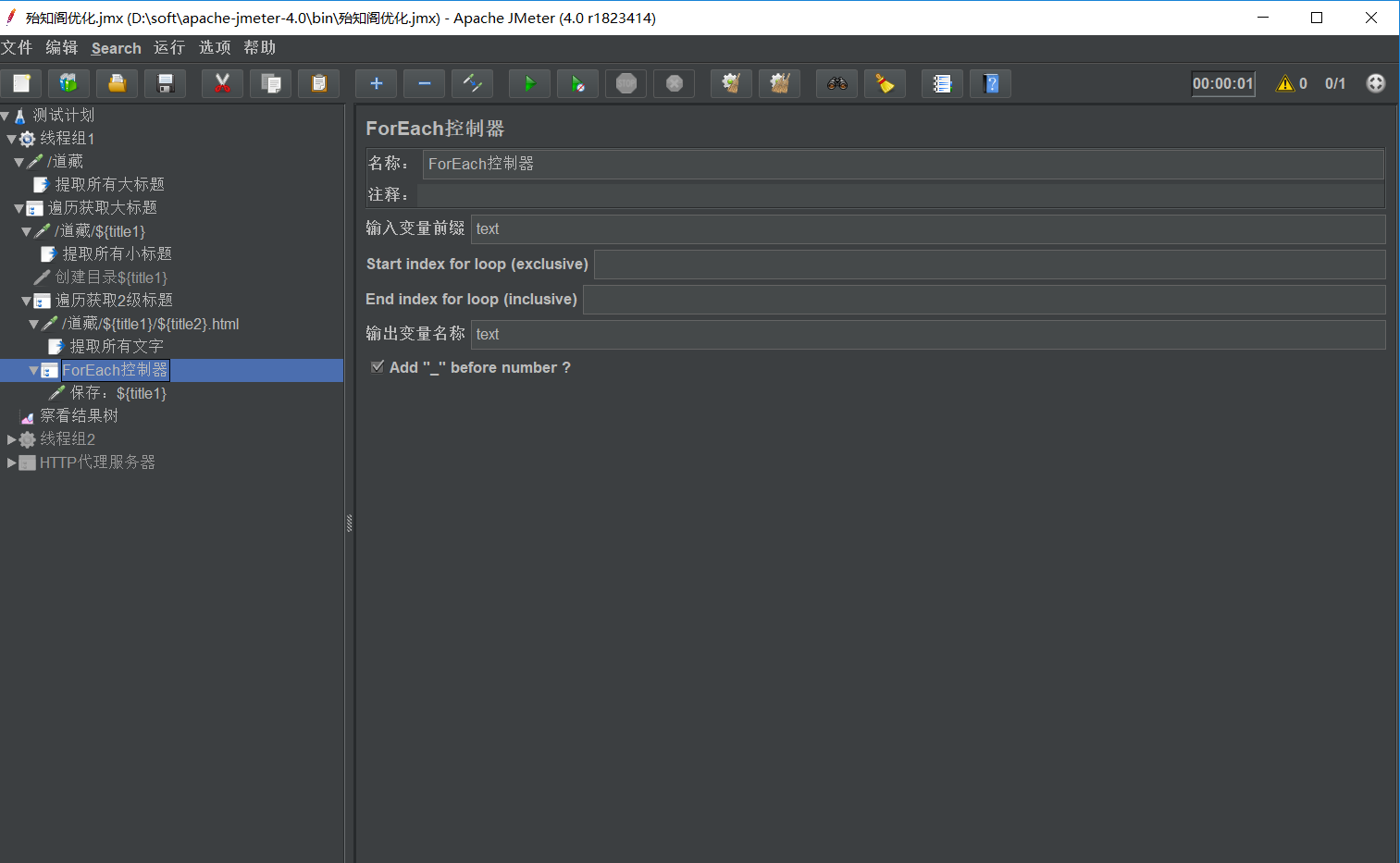
Task: Collapse the 线程组1 node arrow
Action: pos(11,139)
